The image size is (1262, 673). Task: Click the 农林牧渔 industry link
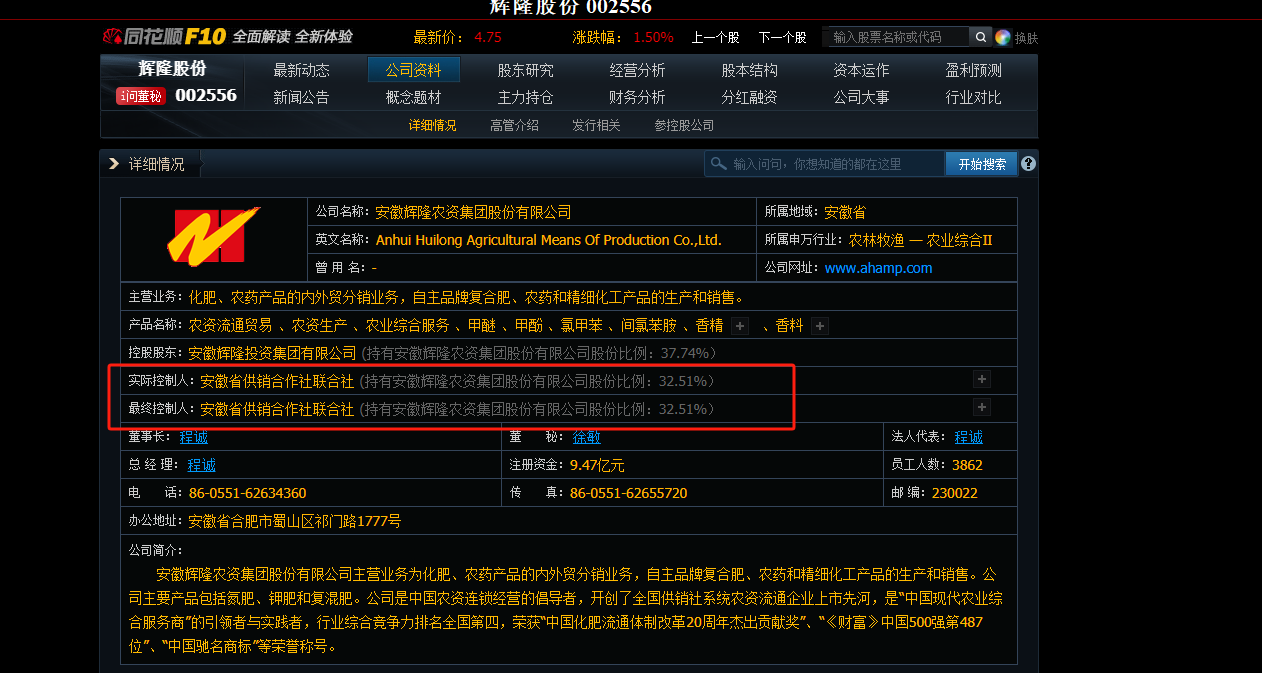(876, 240)
